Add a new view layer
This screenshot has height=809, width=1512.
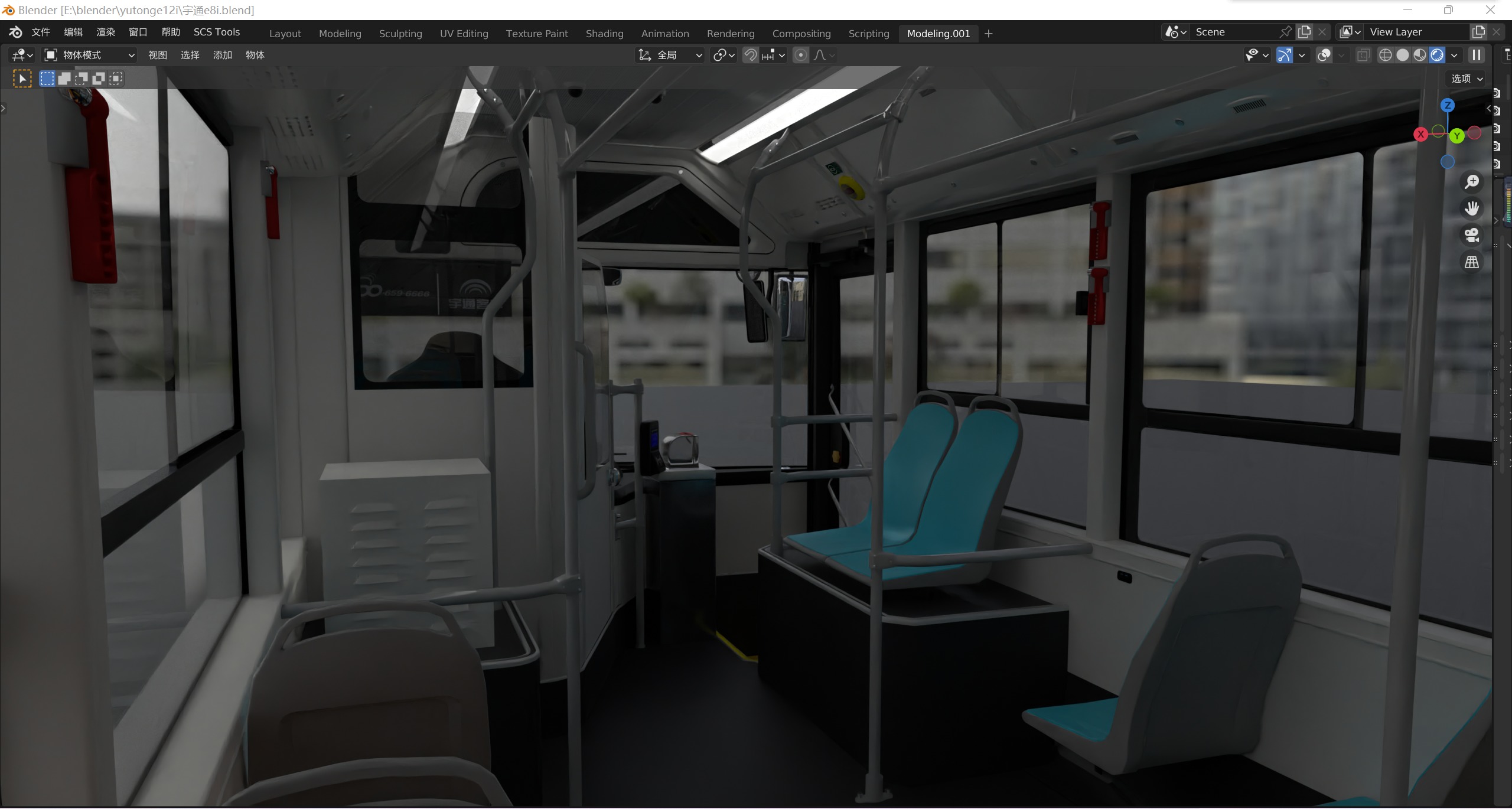(1478, 32)
